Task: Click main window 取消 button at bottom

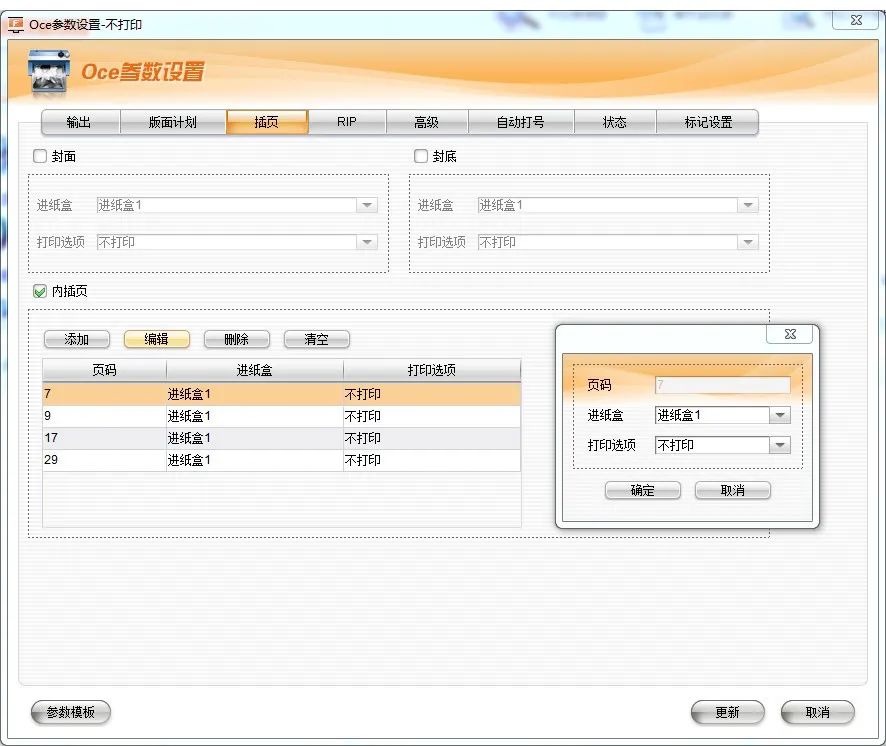Action: click(x=818, y=712)
